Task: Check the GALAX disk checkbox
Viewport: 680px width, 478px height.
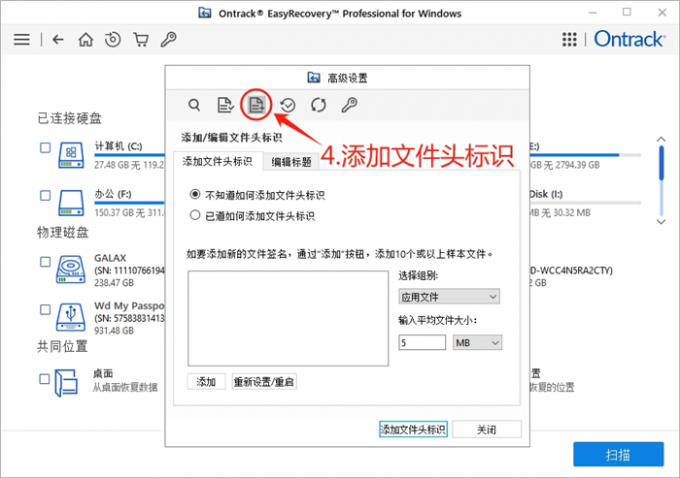Action: (x=45, y=262)
